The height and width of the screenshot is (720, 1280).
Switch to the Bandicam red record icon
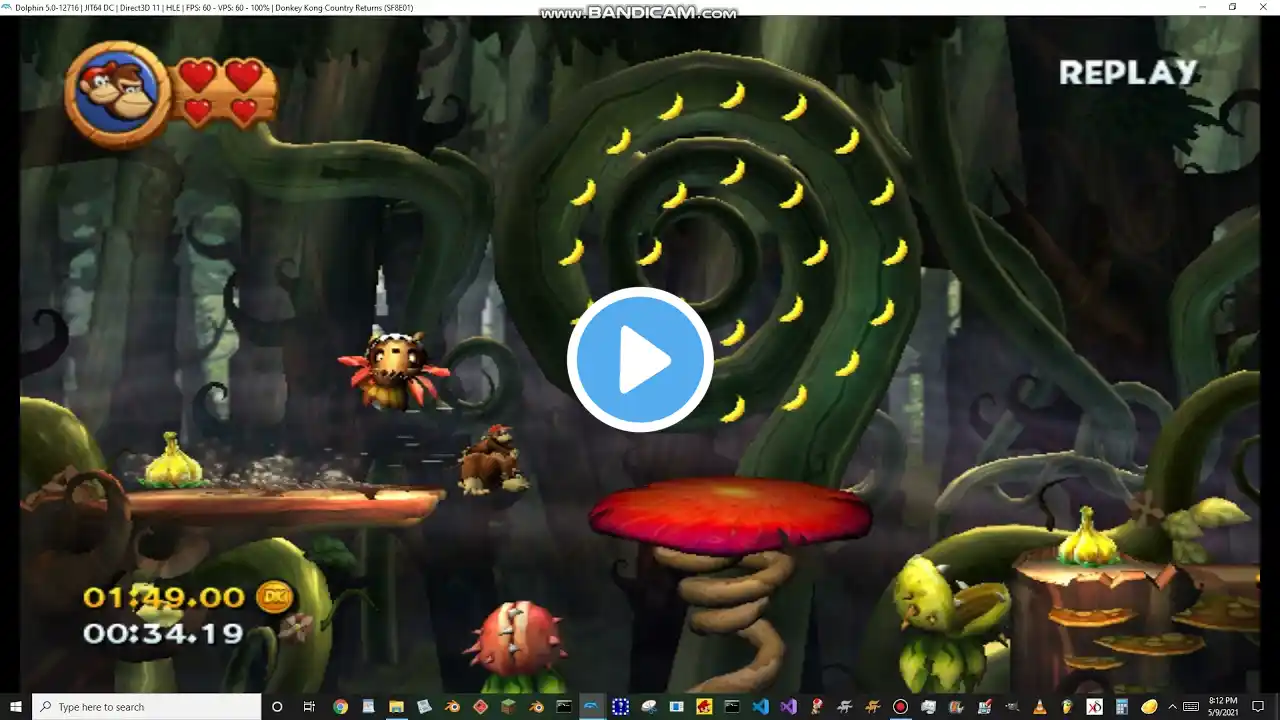[x=900, y=707]
